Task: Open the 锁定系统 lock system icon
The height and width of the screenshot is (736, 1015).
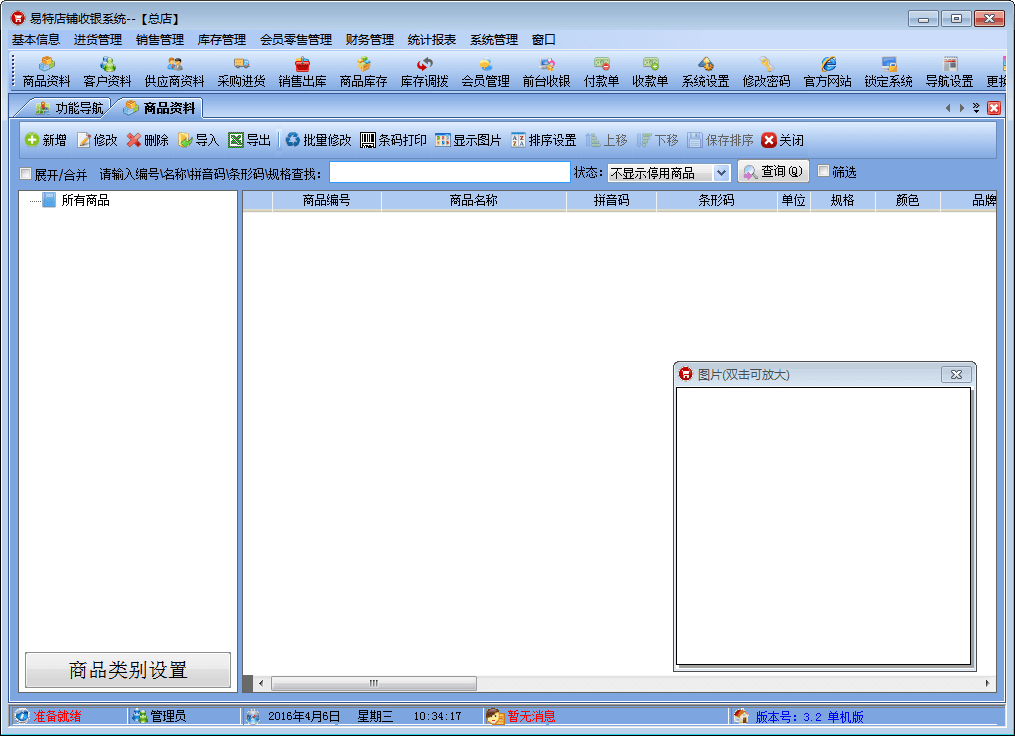Action: click(x=888, y=72)
